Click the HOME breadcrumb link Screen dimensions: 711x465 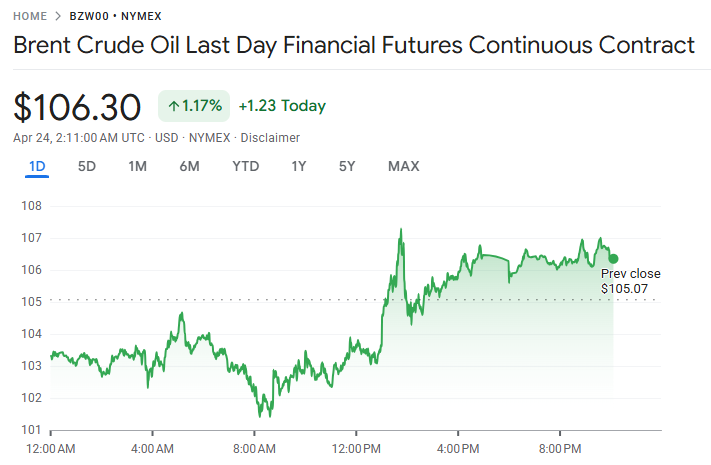[x=31, y=16]
